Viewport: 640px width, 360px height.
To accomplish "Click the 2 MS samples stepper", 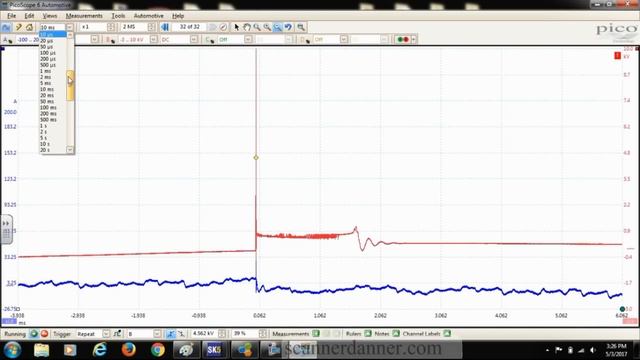I will [151, 27].
